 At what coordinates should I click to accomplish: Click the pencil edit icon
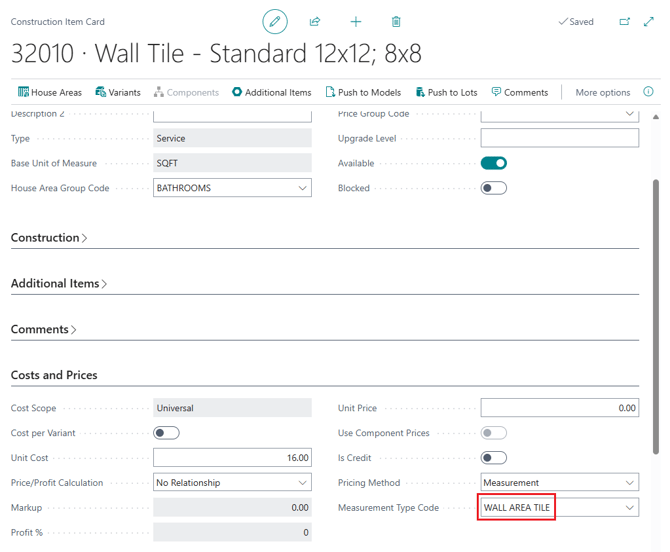[275, 21]
